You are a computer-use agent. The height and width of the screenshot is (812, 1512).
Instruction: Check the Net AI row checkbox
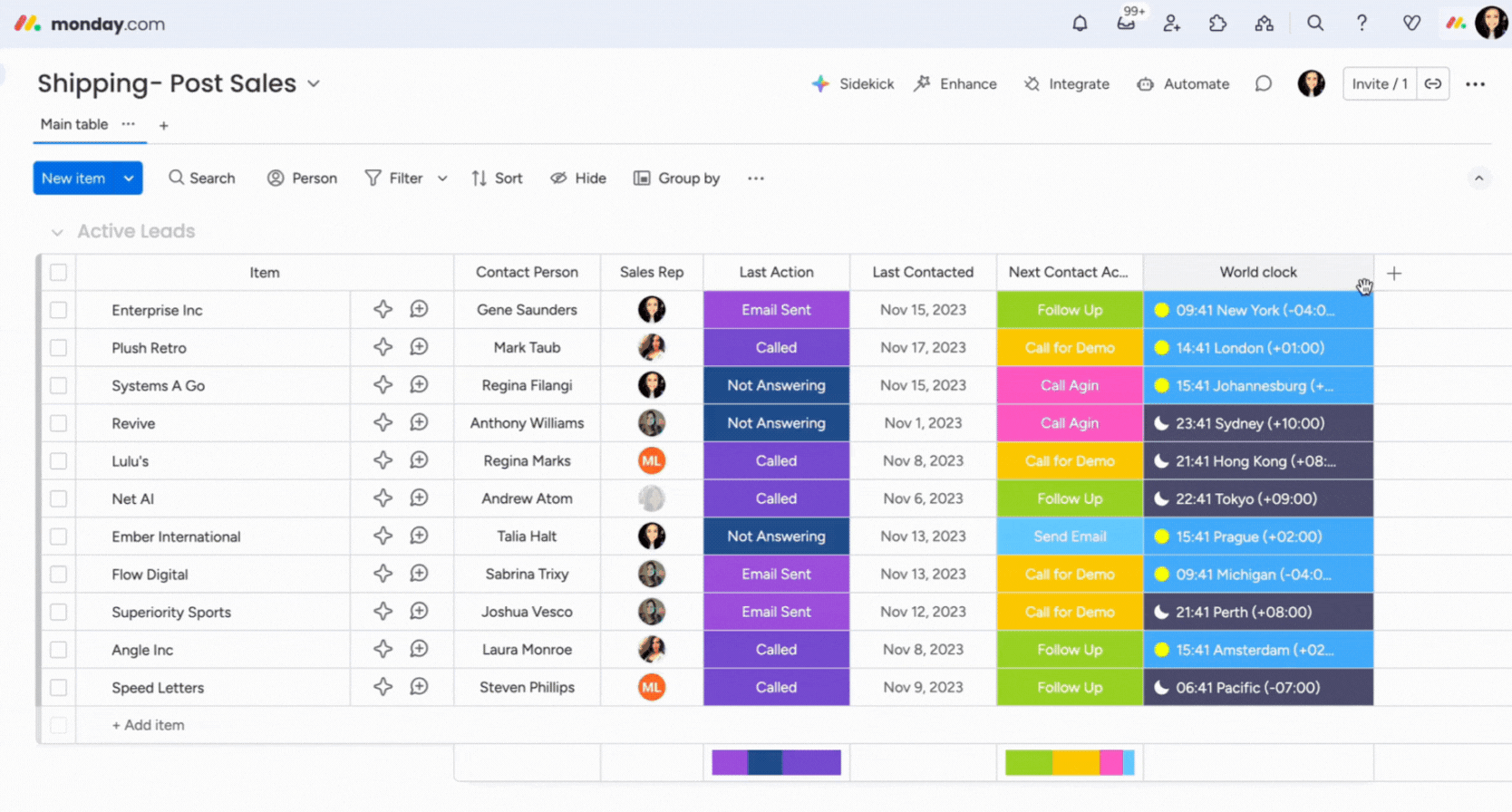coord(59,498)
